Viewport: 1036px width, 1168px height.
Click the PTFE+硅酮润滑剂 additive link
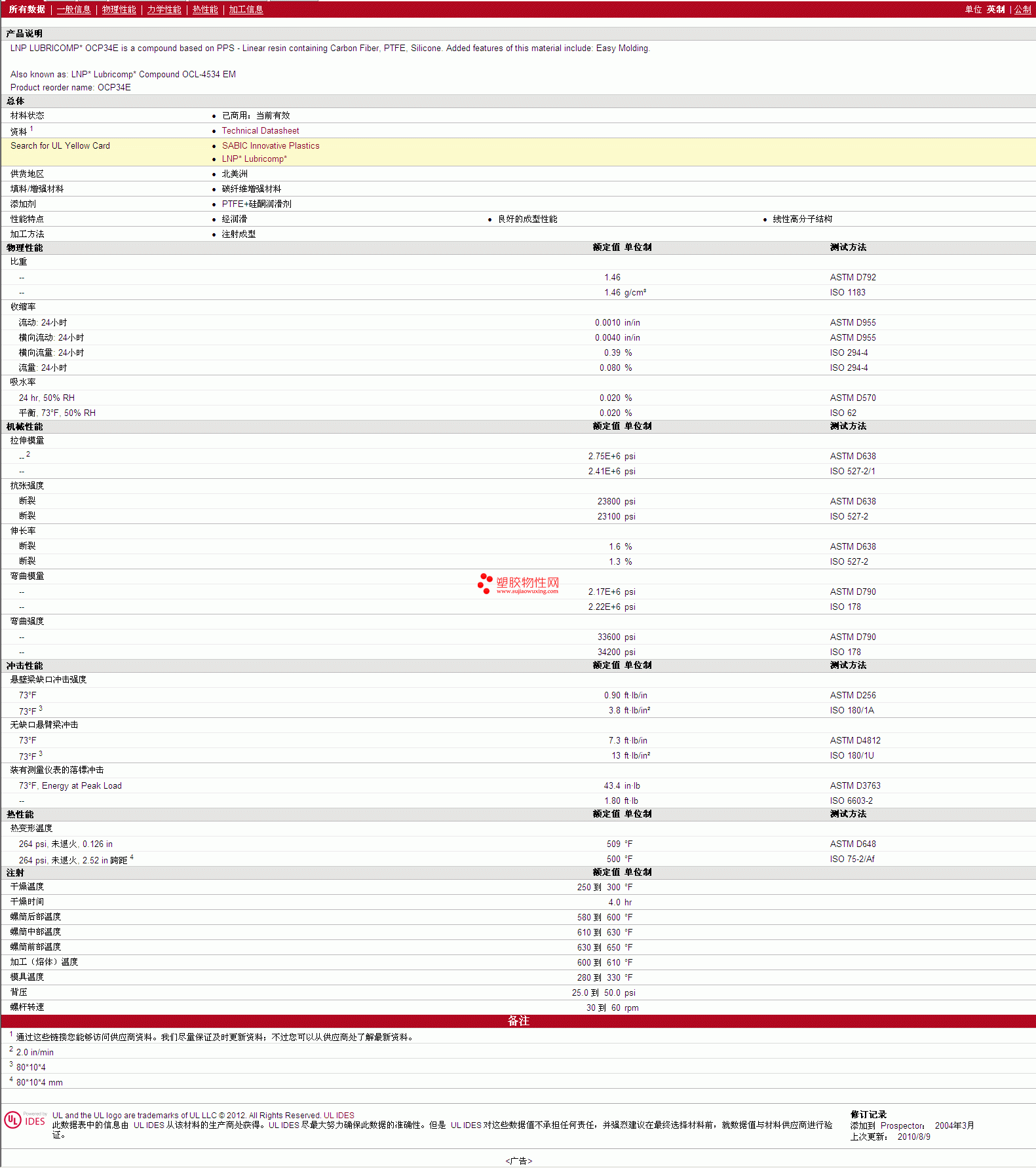tap(256, 204)
